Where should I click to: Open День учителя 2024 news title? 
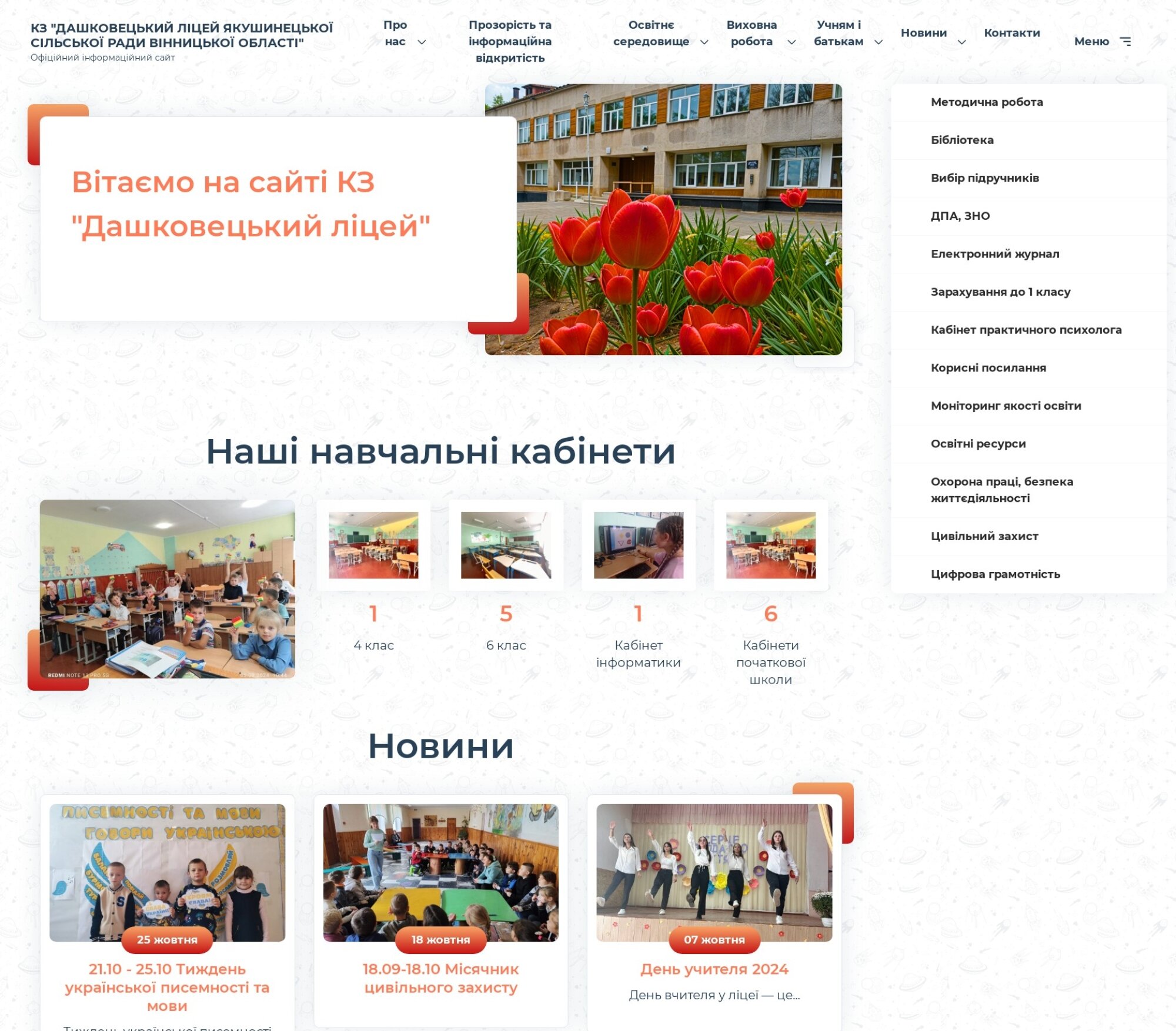pos(714,969)
